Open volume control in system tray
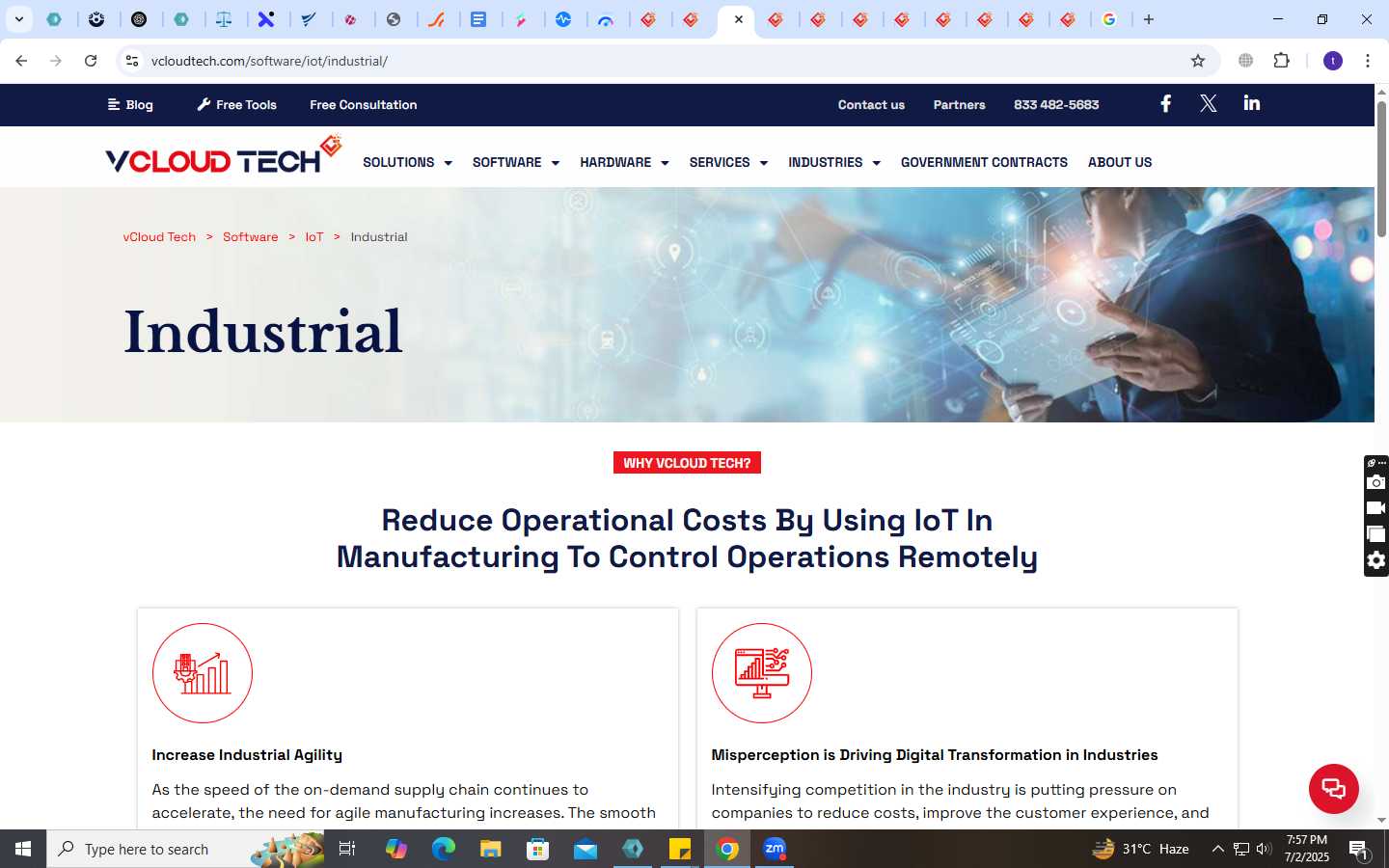Image resolution: width=1389 pixels, height=868 pixels. coord(1264,849)
